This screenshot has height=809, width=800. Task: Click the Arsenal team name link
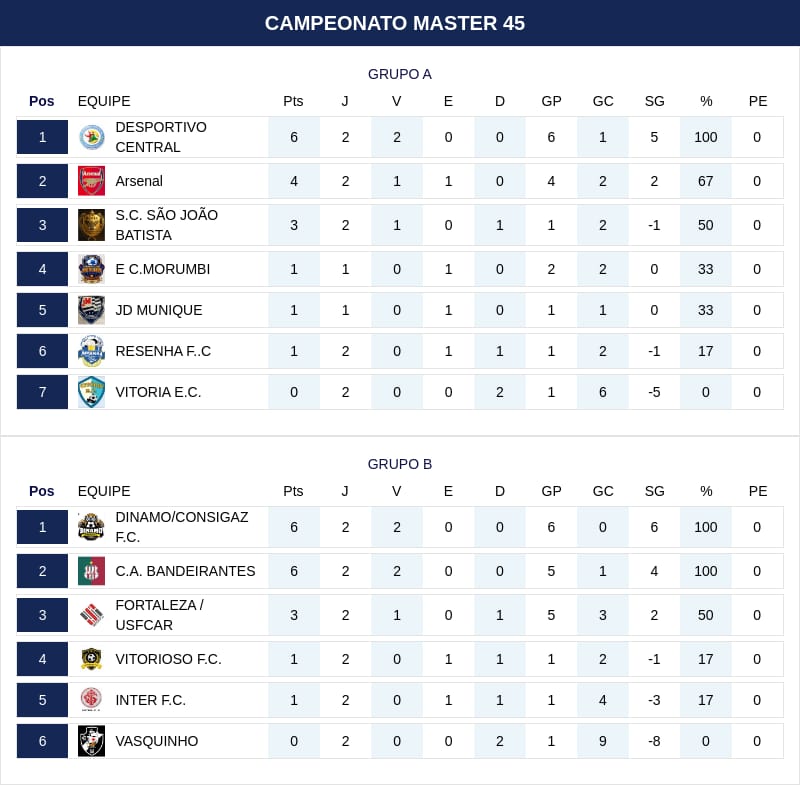click(139, 181)
